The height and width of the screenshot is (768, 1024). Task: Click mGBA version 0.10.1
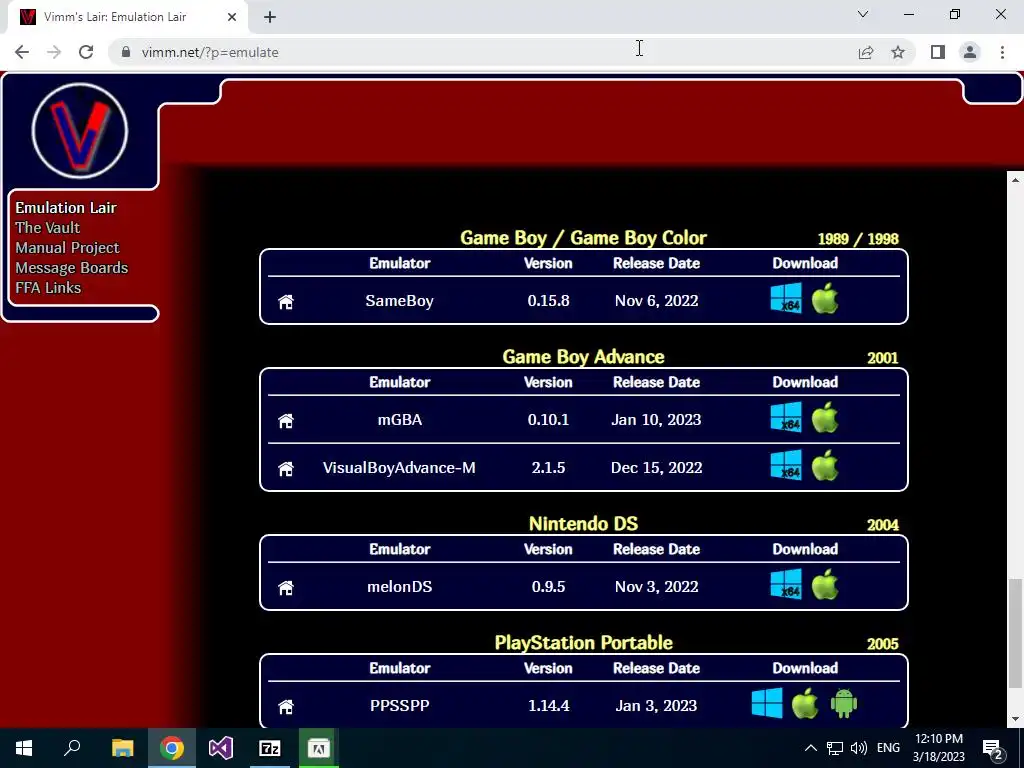click(x=549, y=420)
